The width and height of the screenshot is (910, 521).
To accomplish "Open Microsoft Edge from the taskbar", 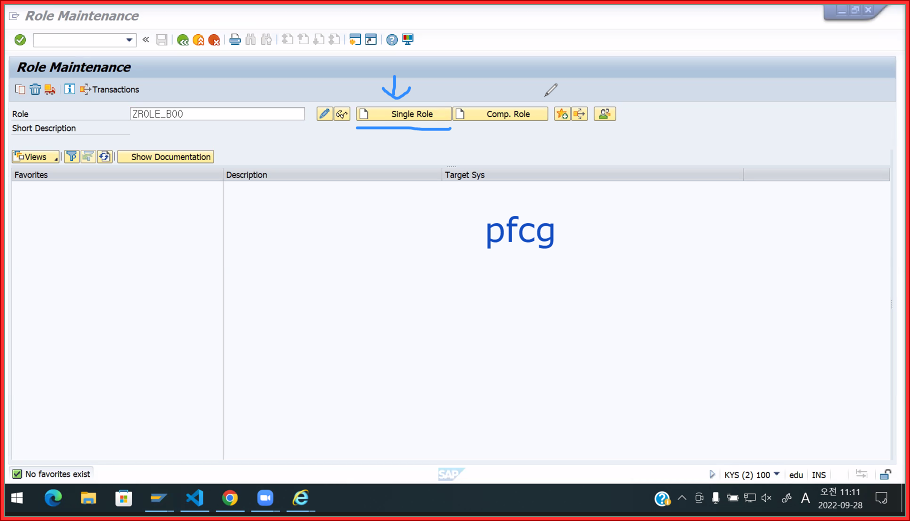I will (53, 498).
